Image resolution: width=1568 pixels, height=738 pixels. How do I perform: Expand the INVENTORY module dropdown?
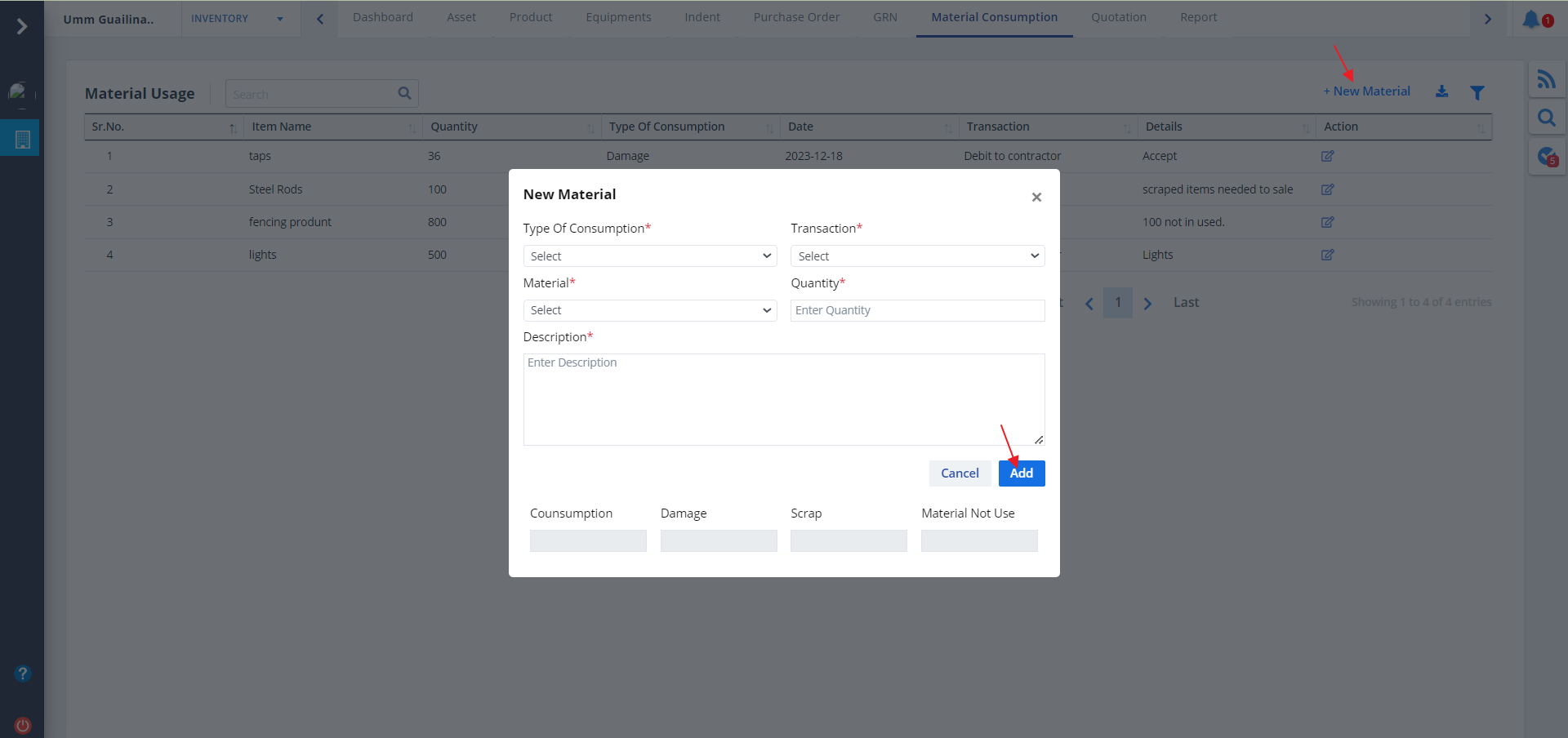point(237,19)
